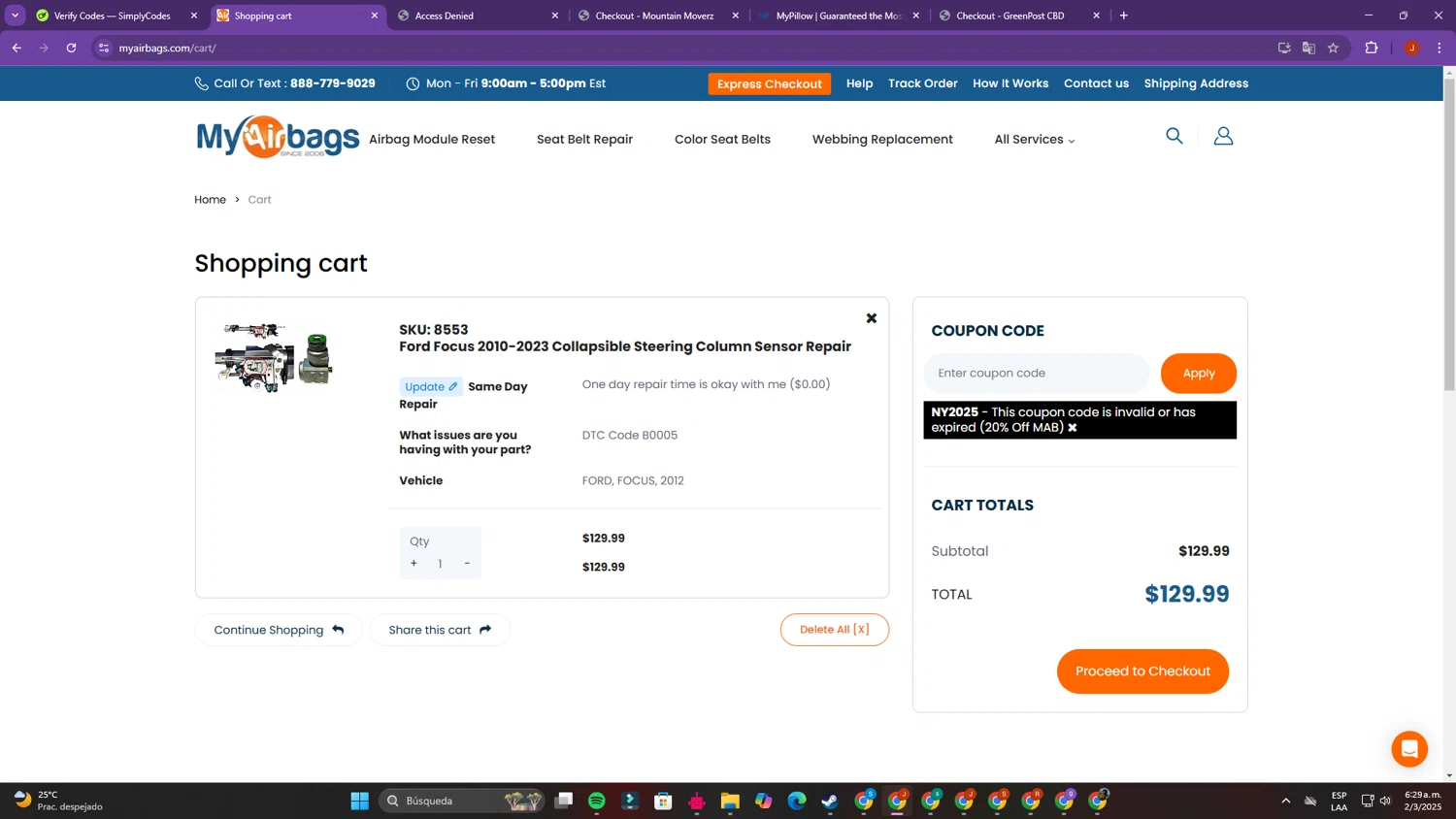Show hidden system tray icons
The height and width of the screenshot is (819, 1456).
click(x=1285, y=801)
